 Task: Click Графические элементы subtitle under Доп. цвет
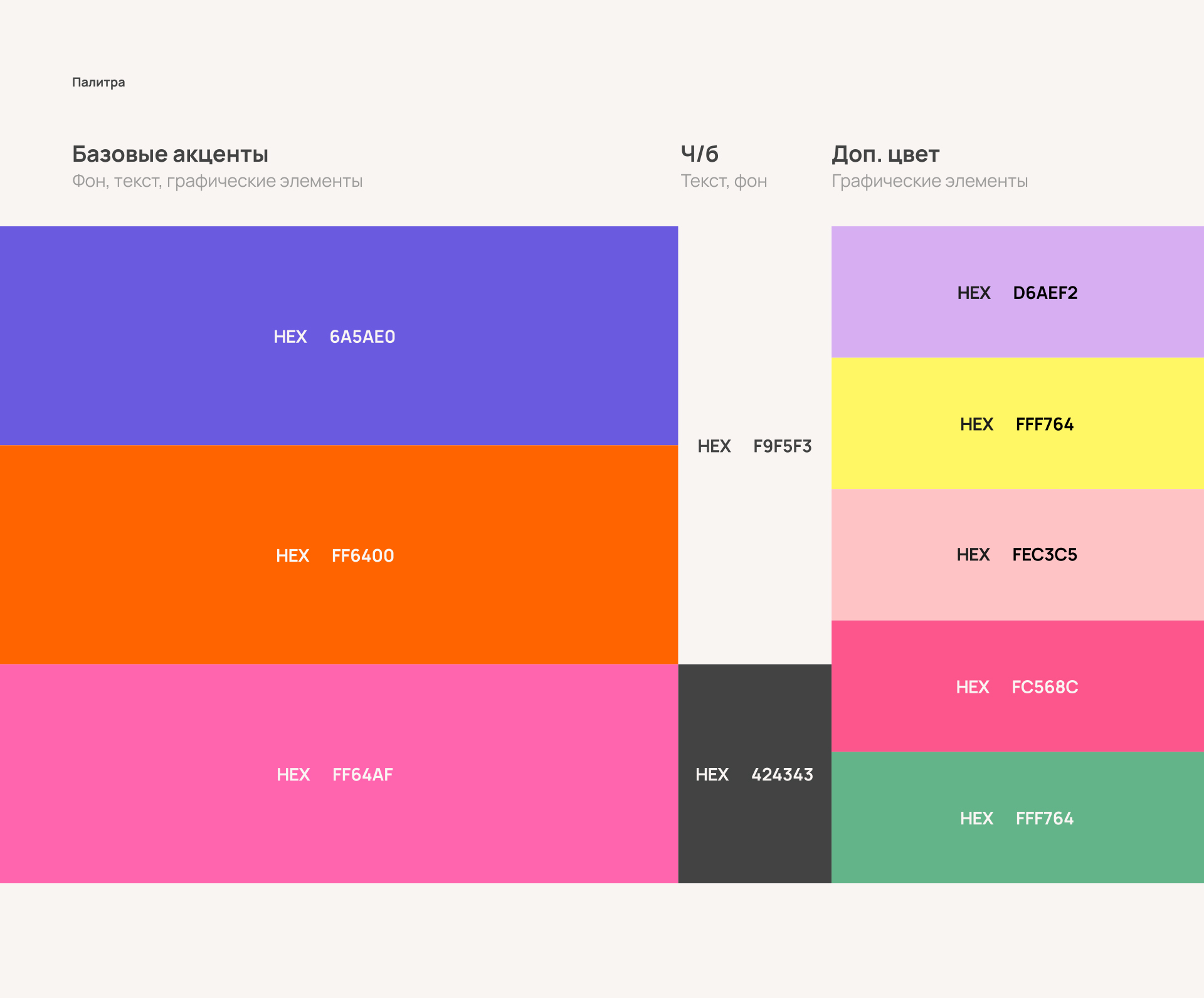929,181
